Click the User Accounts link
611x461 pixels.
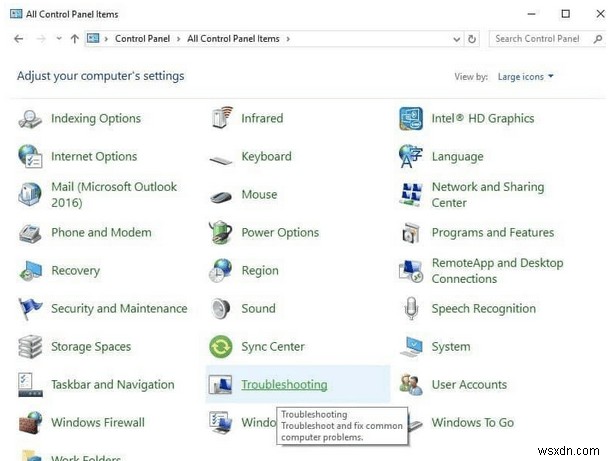point(469,385)
